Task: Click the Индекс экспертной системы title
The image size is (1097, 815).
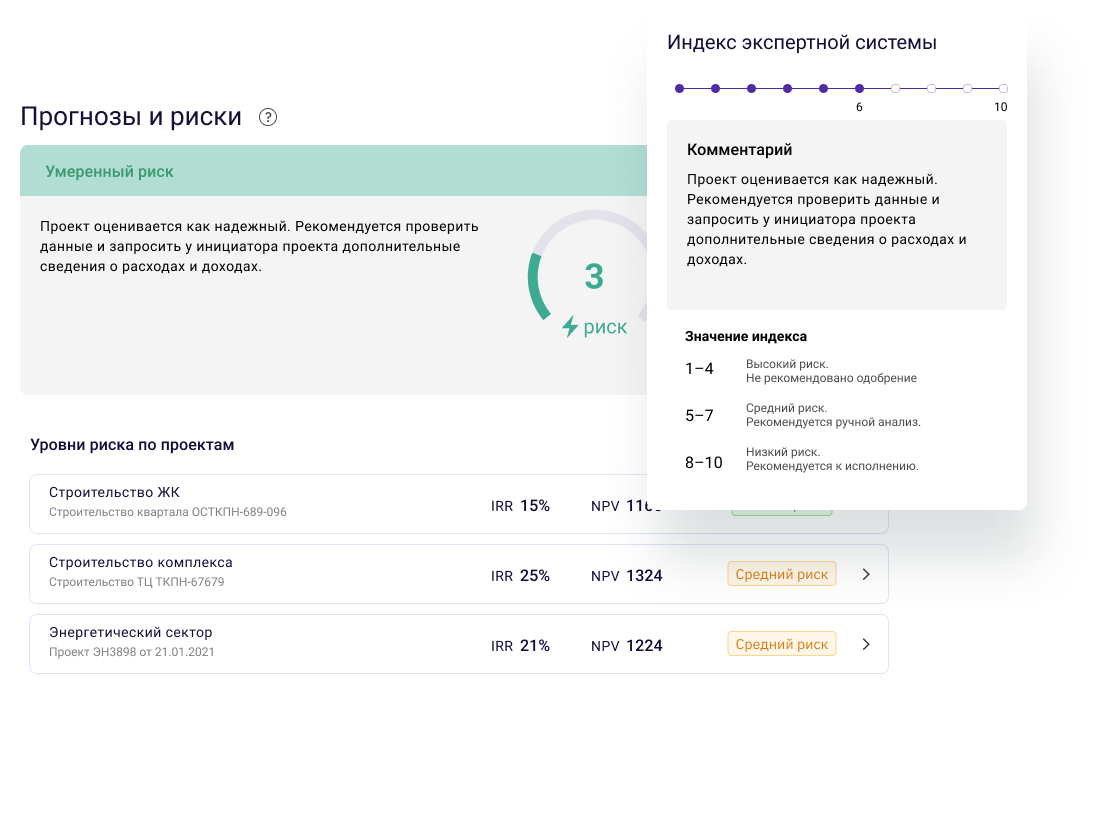Action: tap(802, 43)
